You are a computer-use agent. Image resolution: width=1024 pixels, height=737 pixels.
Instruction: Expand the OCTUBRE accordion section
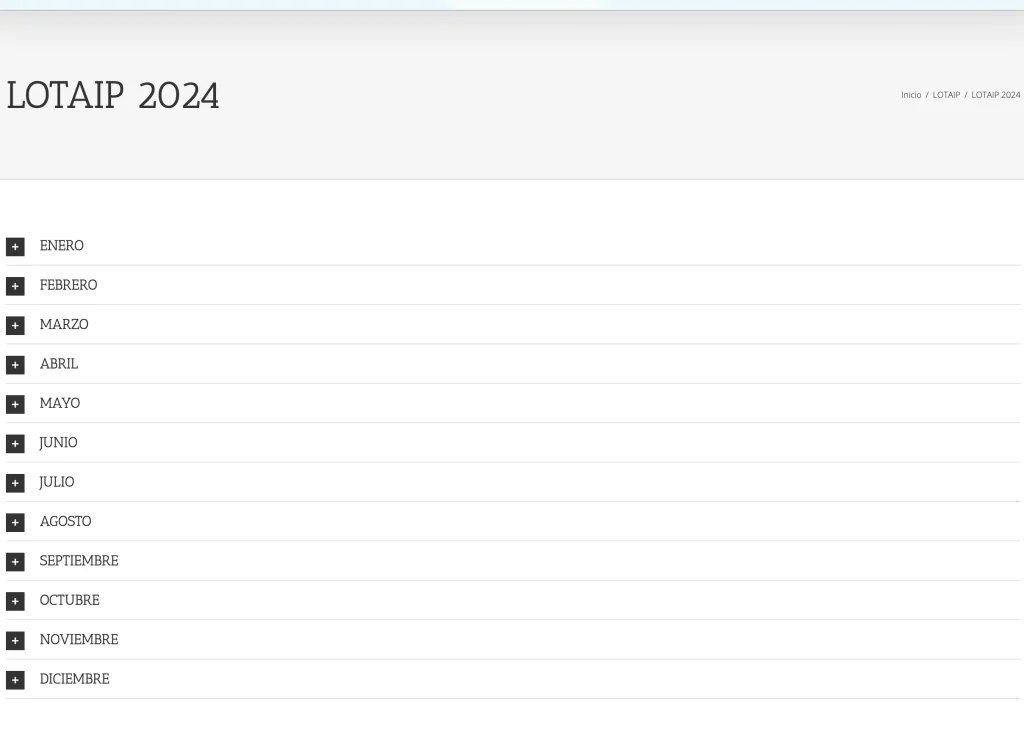69,600
